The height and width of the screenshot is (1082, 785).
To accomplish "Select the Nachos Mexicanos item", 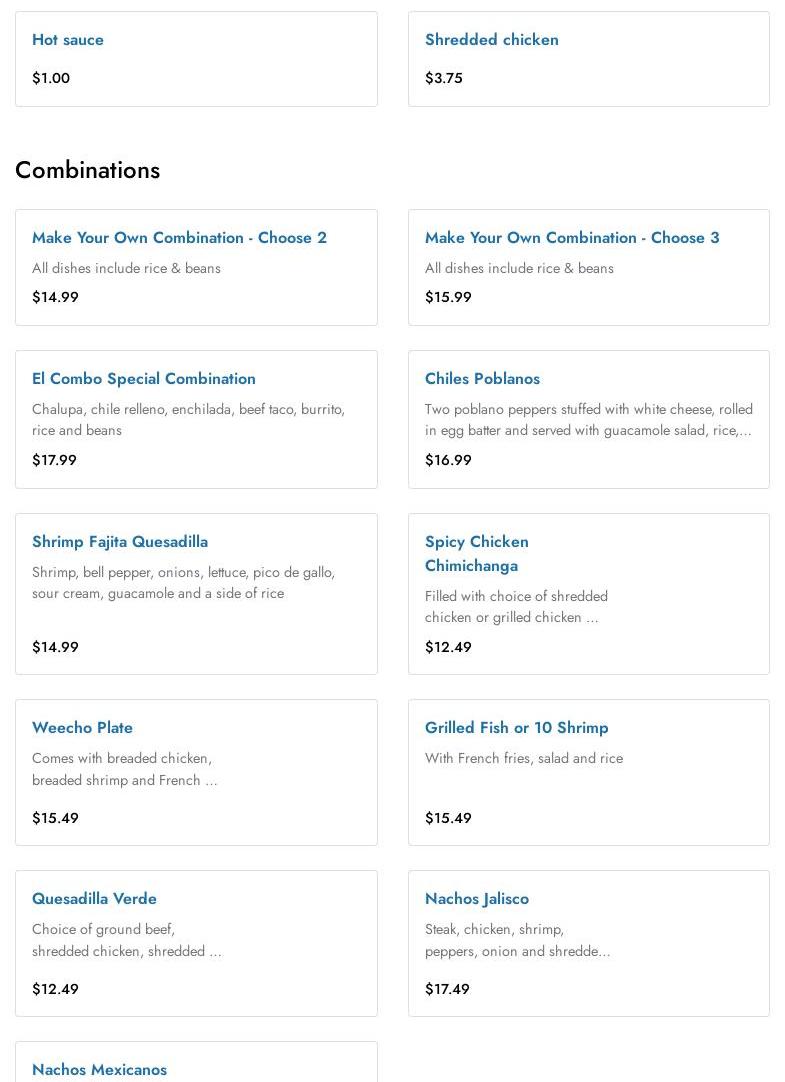I will [x=99, y=1069].
